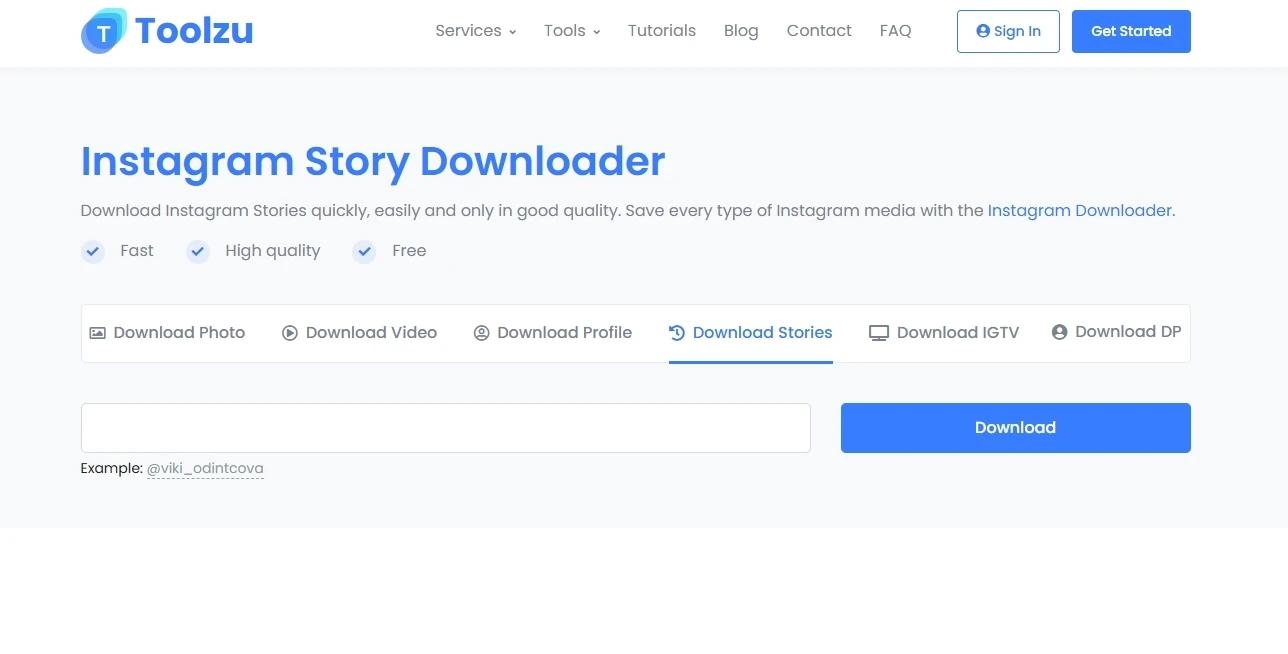Click the Instagram Story Downloader heading
Viewport: 1288px width, 654px height.
[373, 161]
